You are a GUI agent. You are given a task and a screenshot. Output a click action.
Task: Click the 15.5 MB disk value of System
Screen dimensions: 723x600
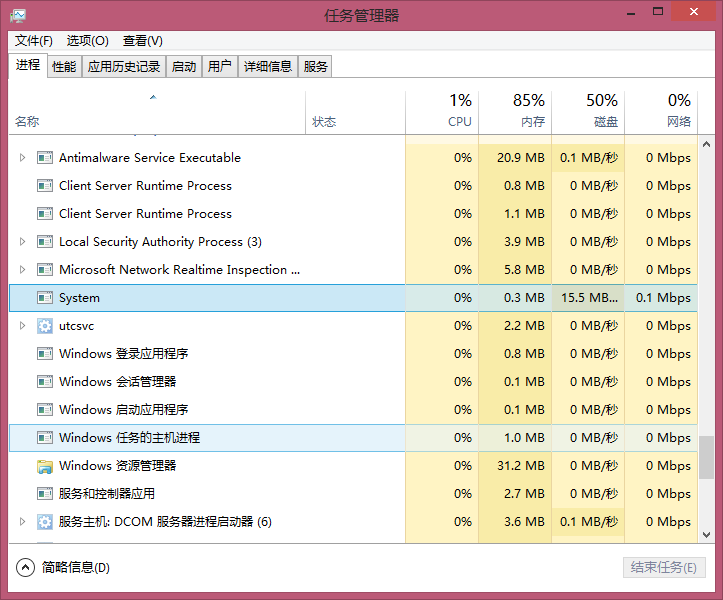point(589,298)
